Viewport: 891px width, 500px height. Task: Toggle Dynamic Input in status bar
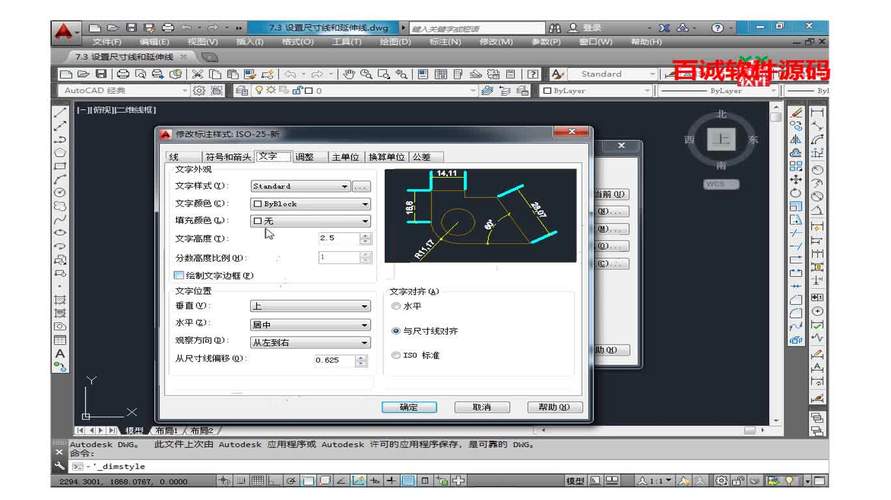point(375,481)
